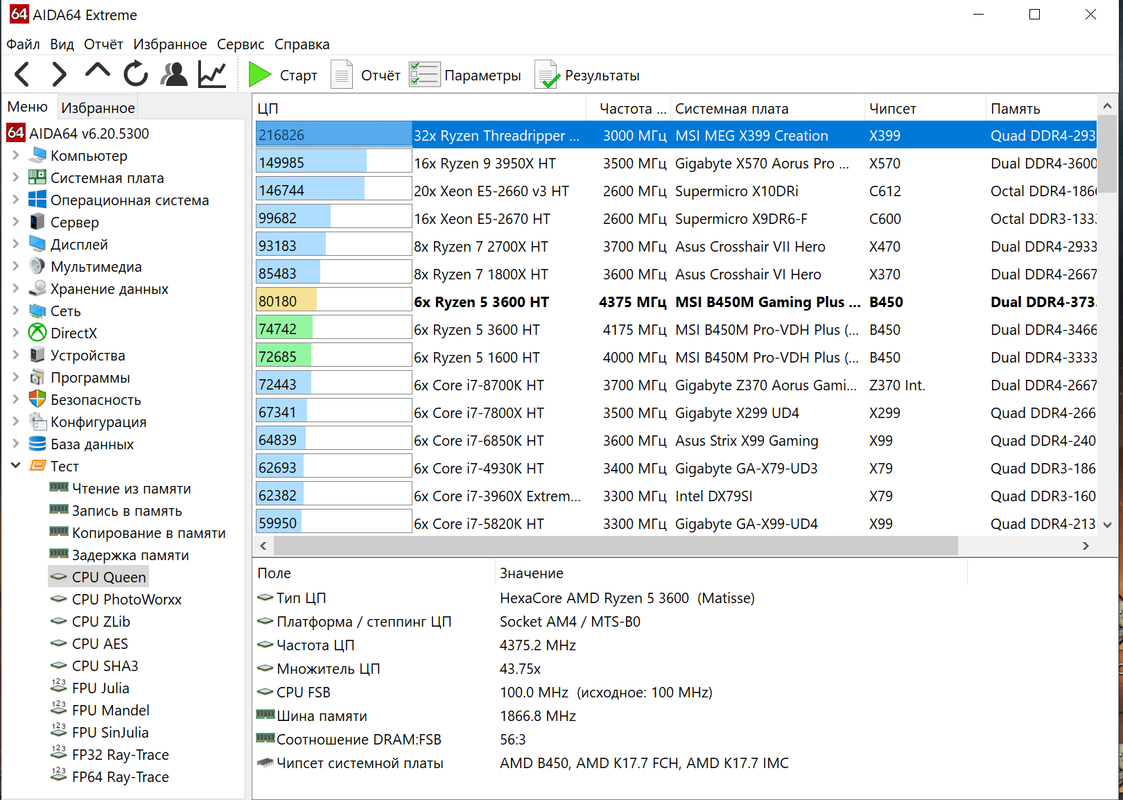
Task: Open the Справка menu
Action: [302, 44]
